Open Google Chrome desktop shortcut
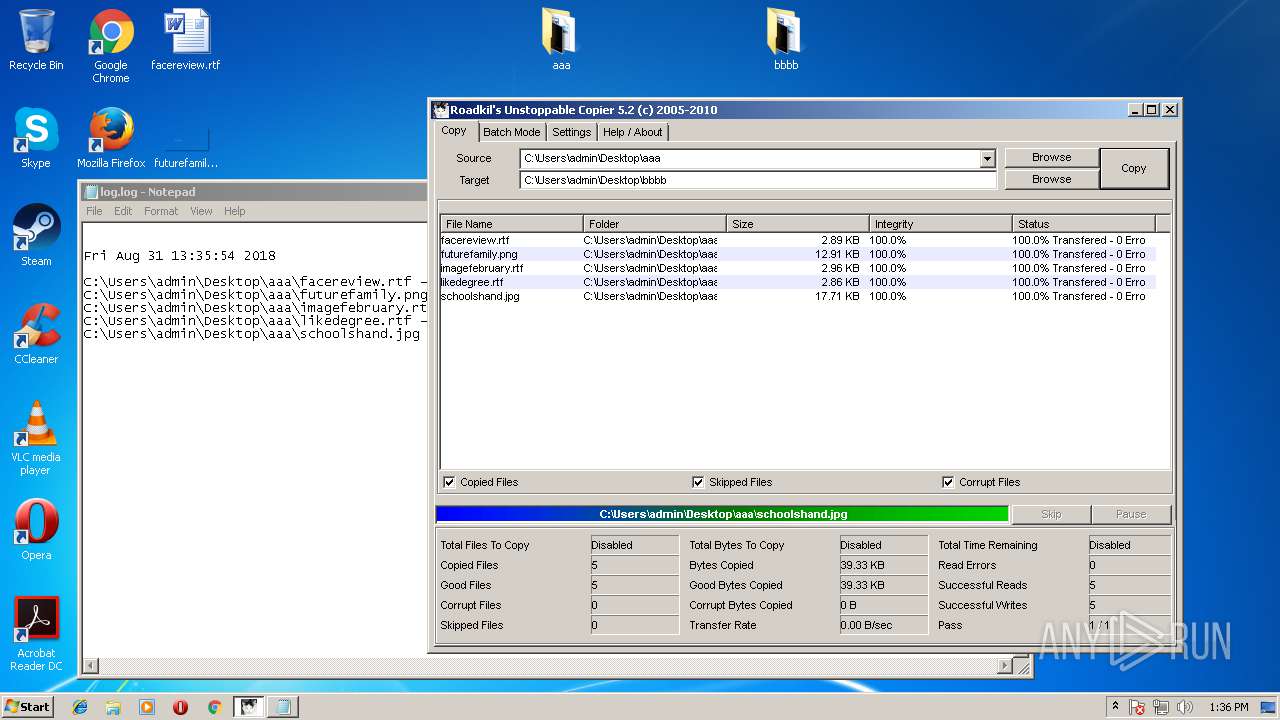The width and height of the screenshot is (1280, 720). [111, 46]
